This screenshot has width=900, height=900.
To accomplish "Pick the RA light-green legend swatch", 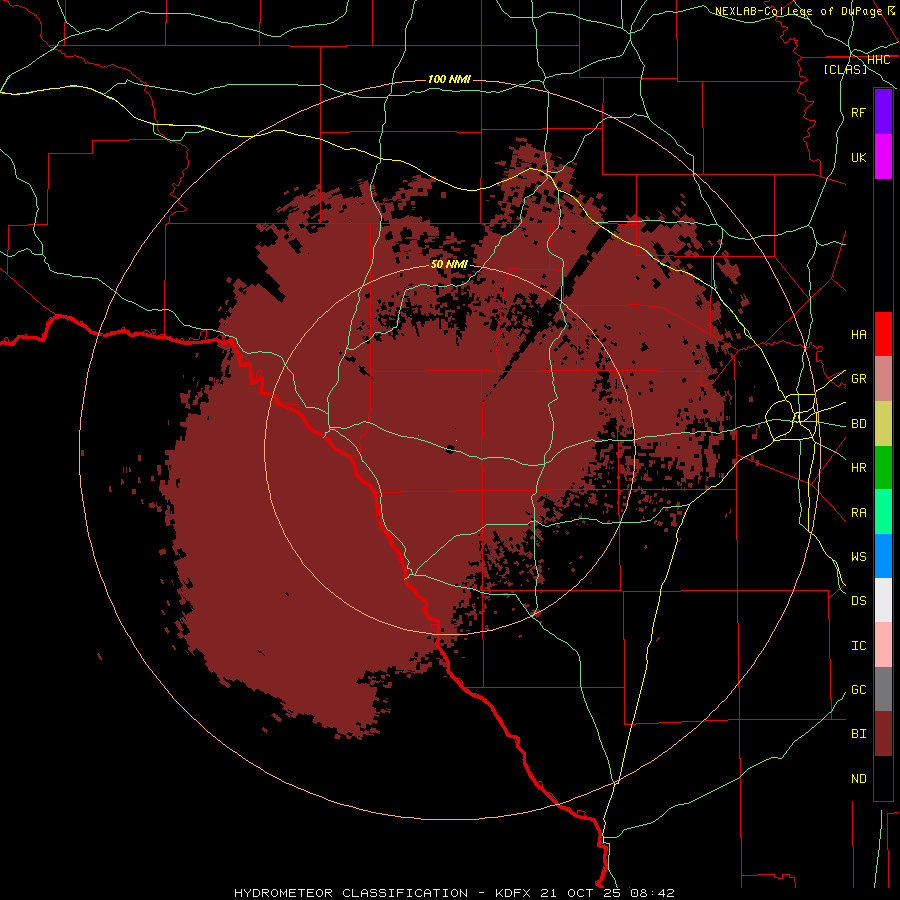I will (x=883, y=512).
